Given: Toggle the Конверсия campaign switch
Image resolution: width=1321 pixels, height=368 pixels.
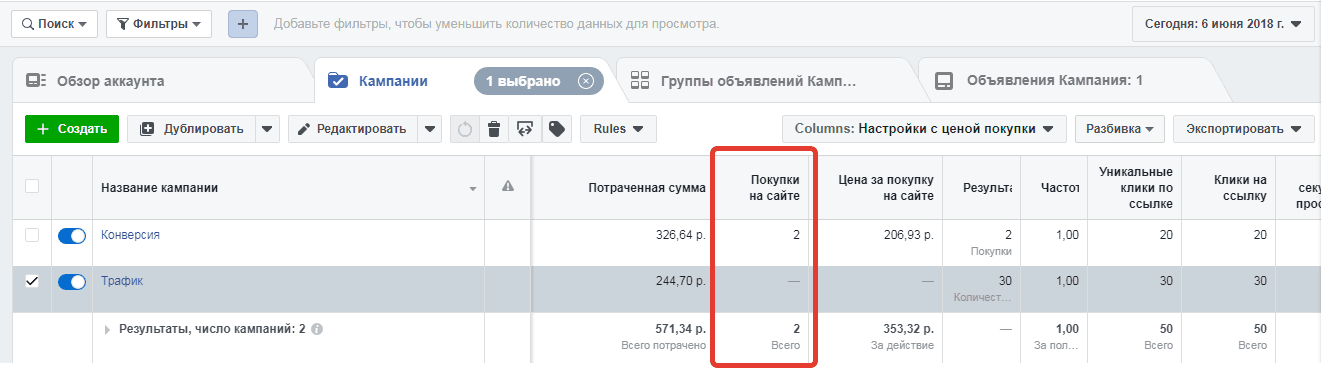Looking at the screenshot, I should tap(72, 236).
